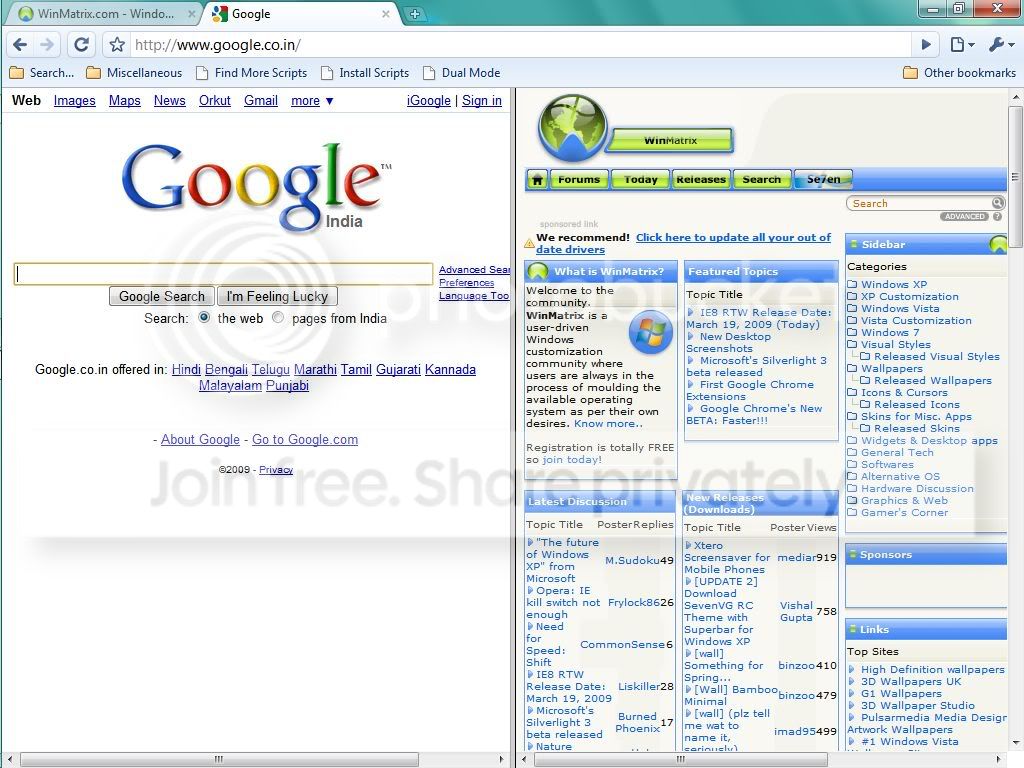Screen dimensions: 1024x768
Task: Open the WinMatrix Today tab
Action: point(640,179)
